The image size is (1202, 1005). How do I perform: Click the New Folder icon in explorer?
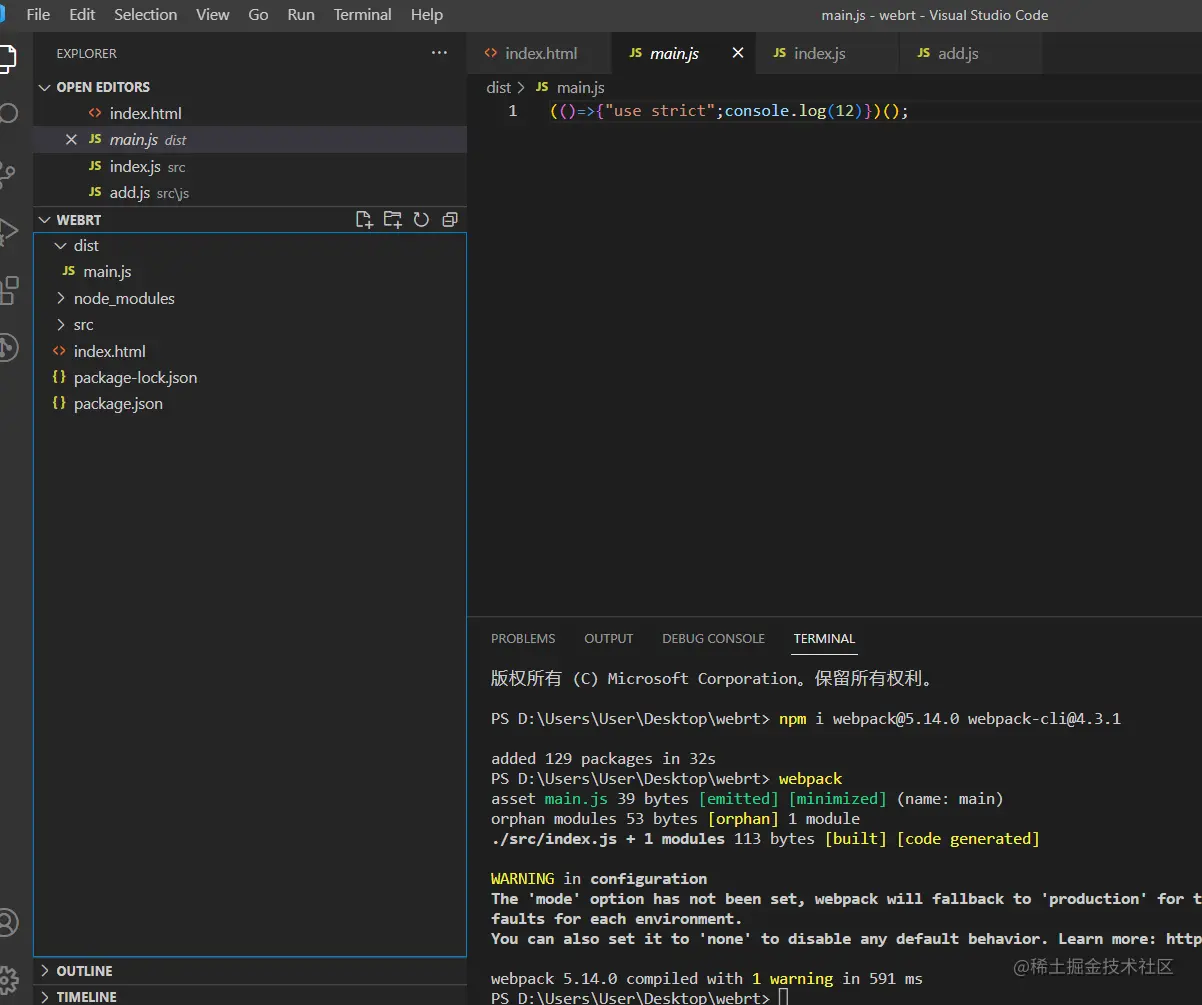tap(393, 220)
